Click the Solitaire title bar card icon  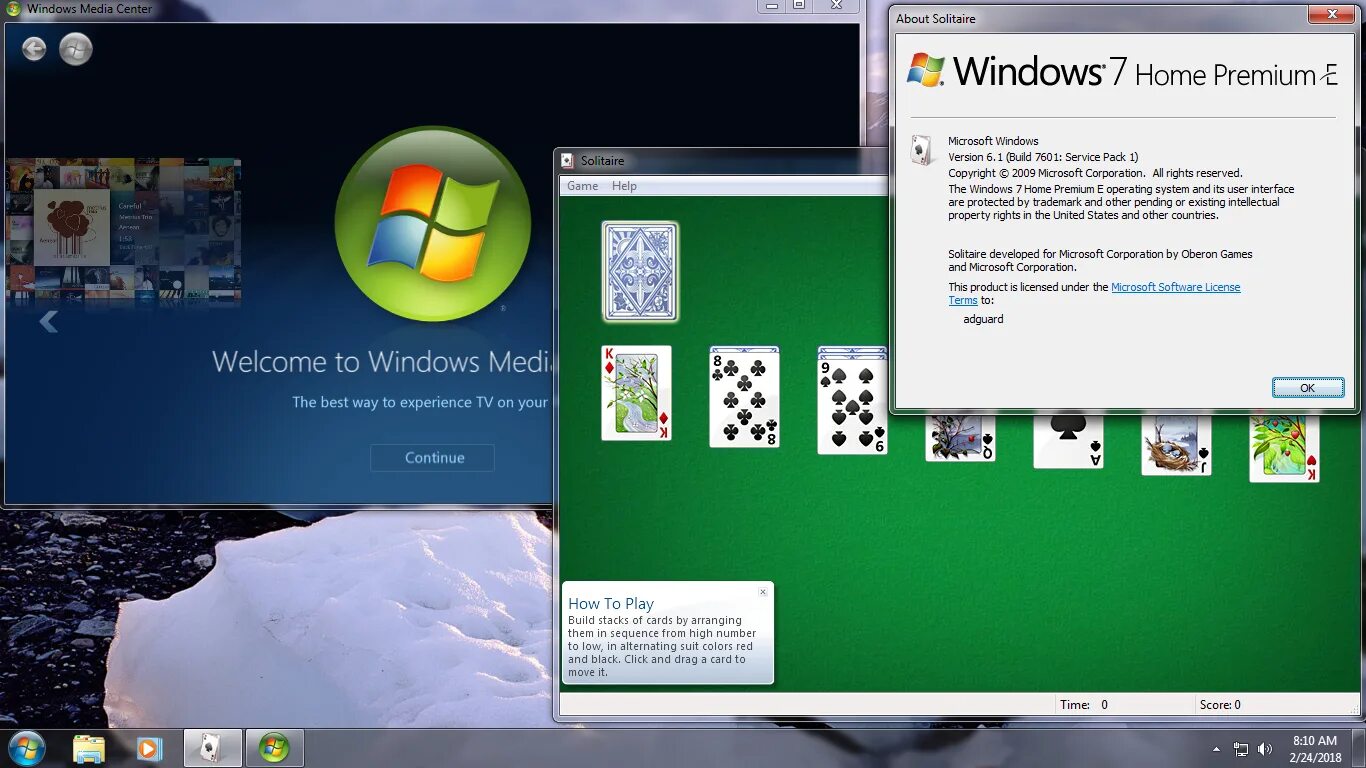(x=567, y=160)
